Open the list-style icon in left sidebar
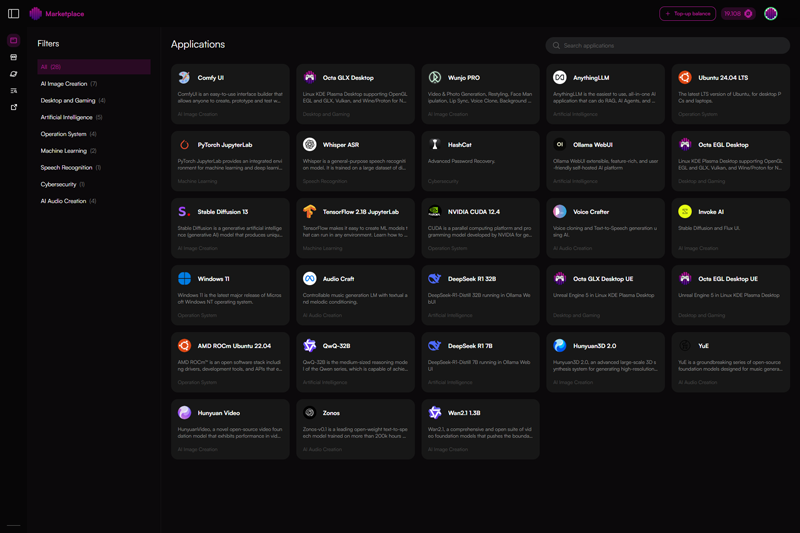The image size is (800, 533). (14, 90)
